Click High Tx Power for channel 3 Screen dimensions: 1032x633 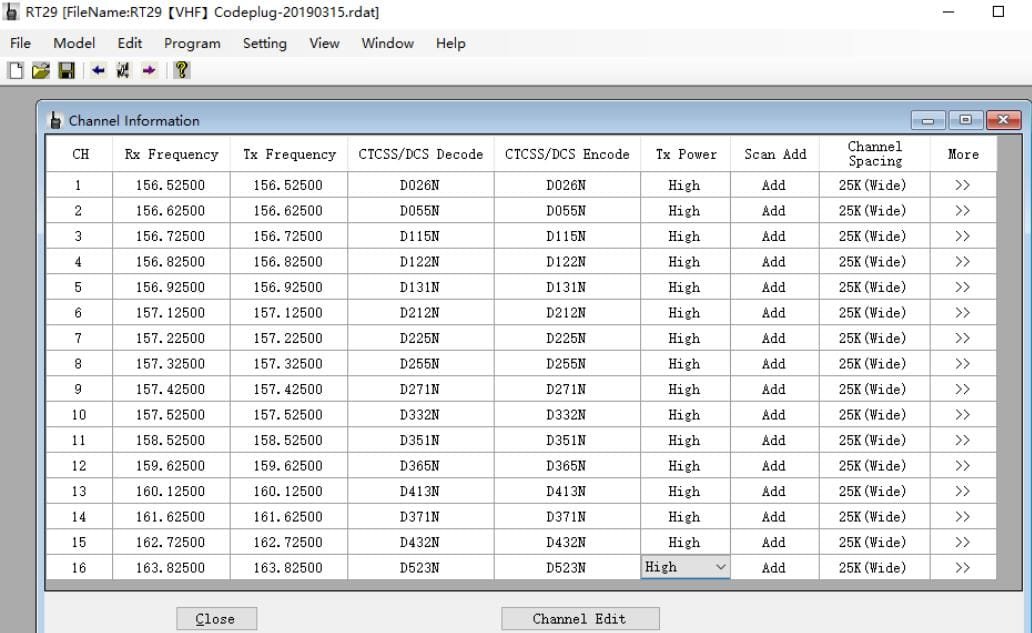pos(685,236)
